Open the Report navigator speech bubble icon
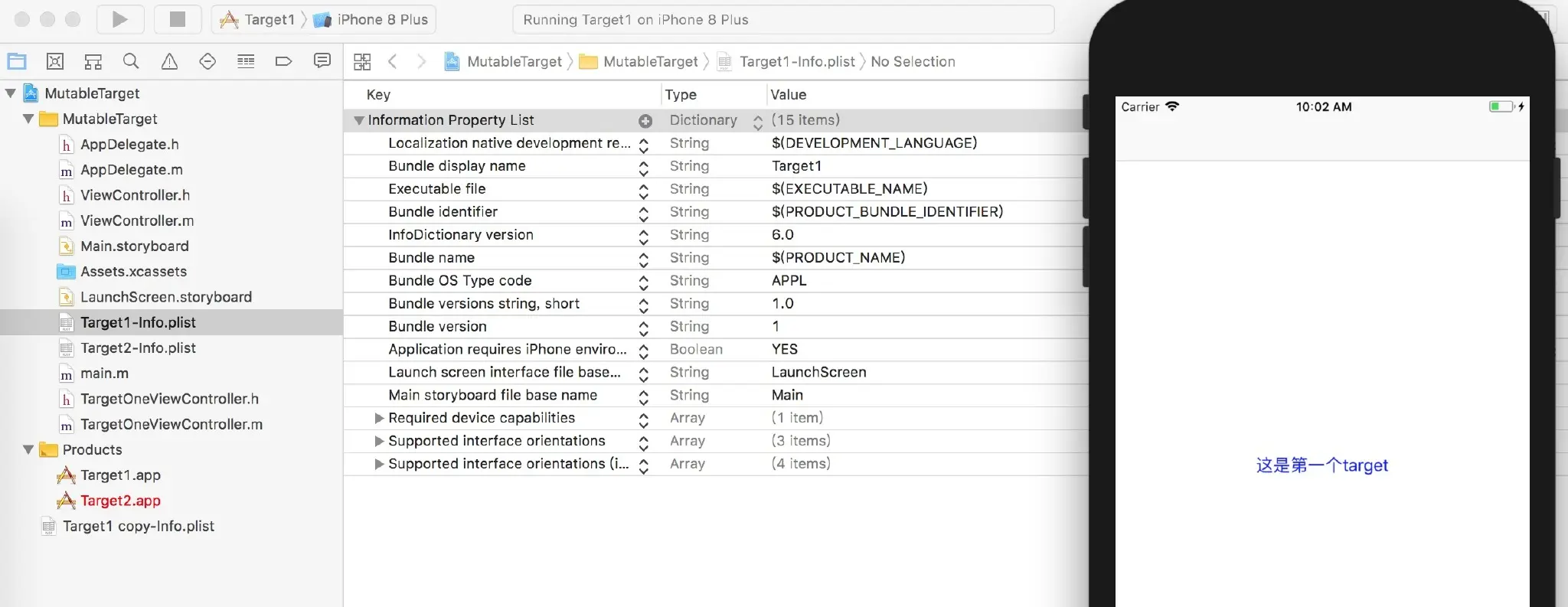Image resolution: width=1568 pixels, height=607 pixels. pos(322,61)
